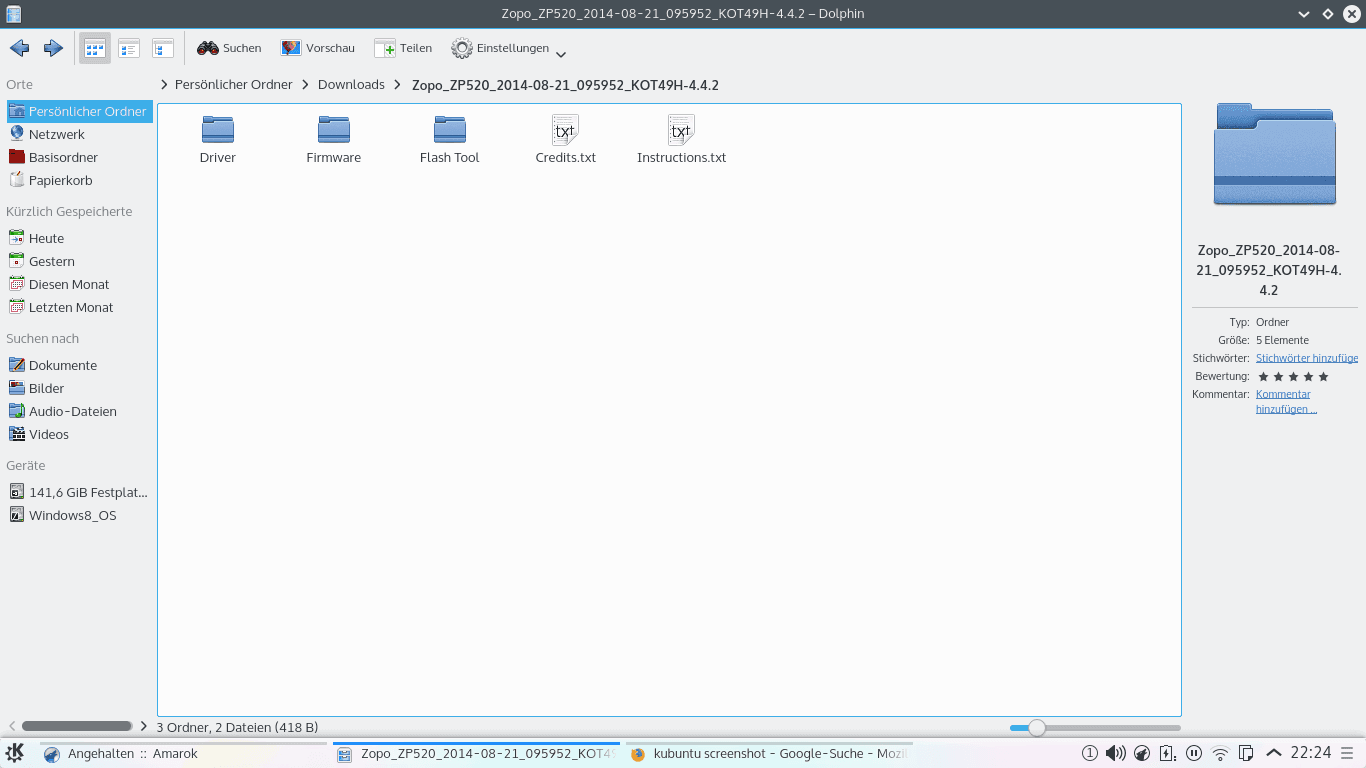Switch to Dolphin Zopo_ZP520 taskbar entry
Screen dimensions: 1366x768
point(476,754)
